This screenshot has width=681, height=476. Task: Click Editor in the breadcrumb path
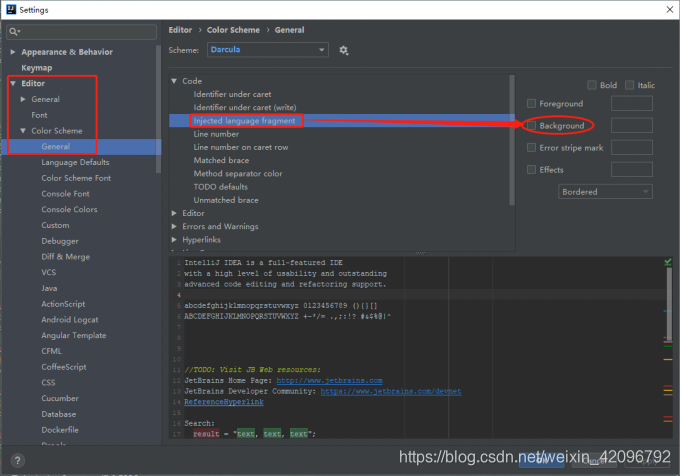point(180,30)
